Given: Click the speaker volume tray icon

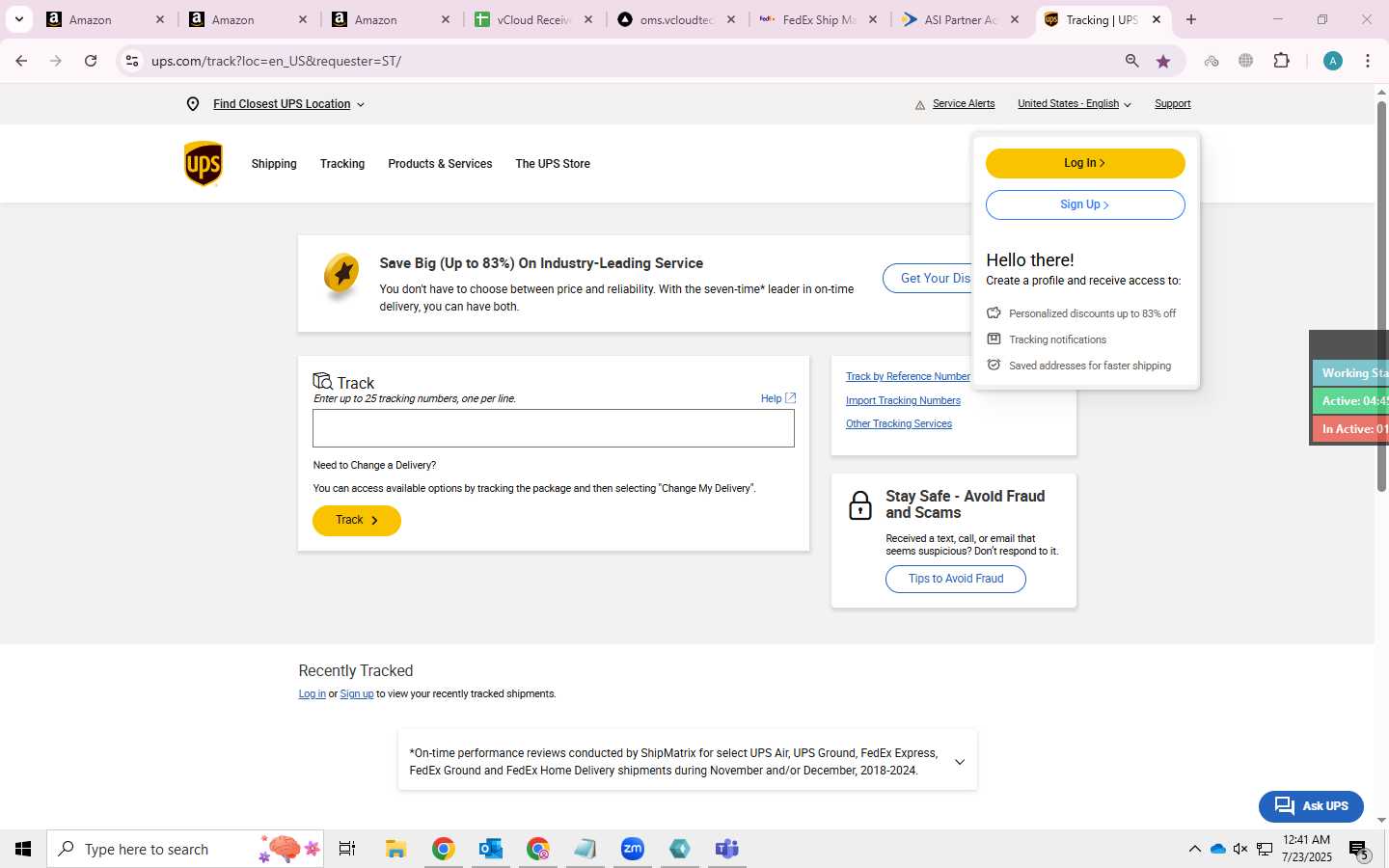Looking at the screenshot, I should [x=1240, y=849].
